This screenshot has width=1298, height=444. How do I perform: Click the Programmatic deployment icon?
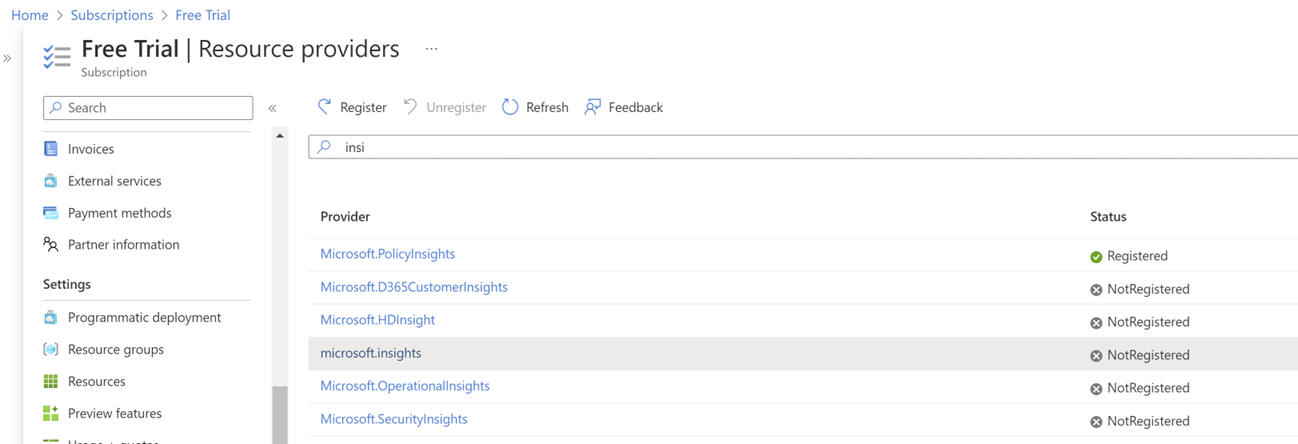pos(51,317)
